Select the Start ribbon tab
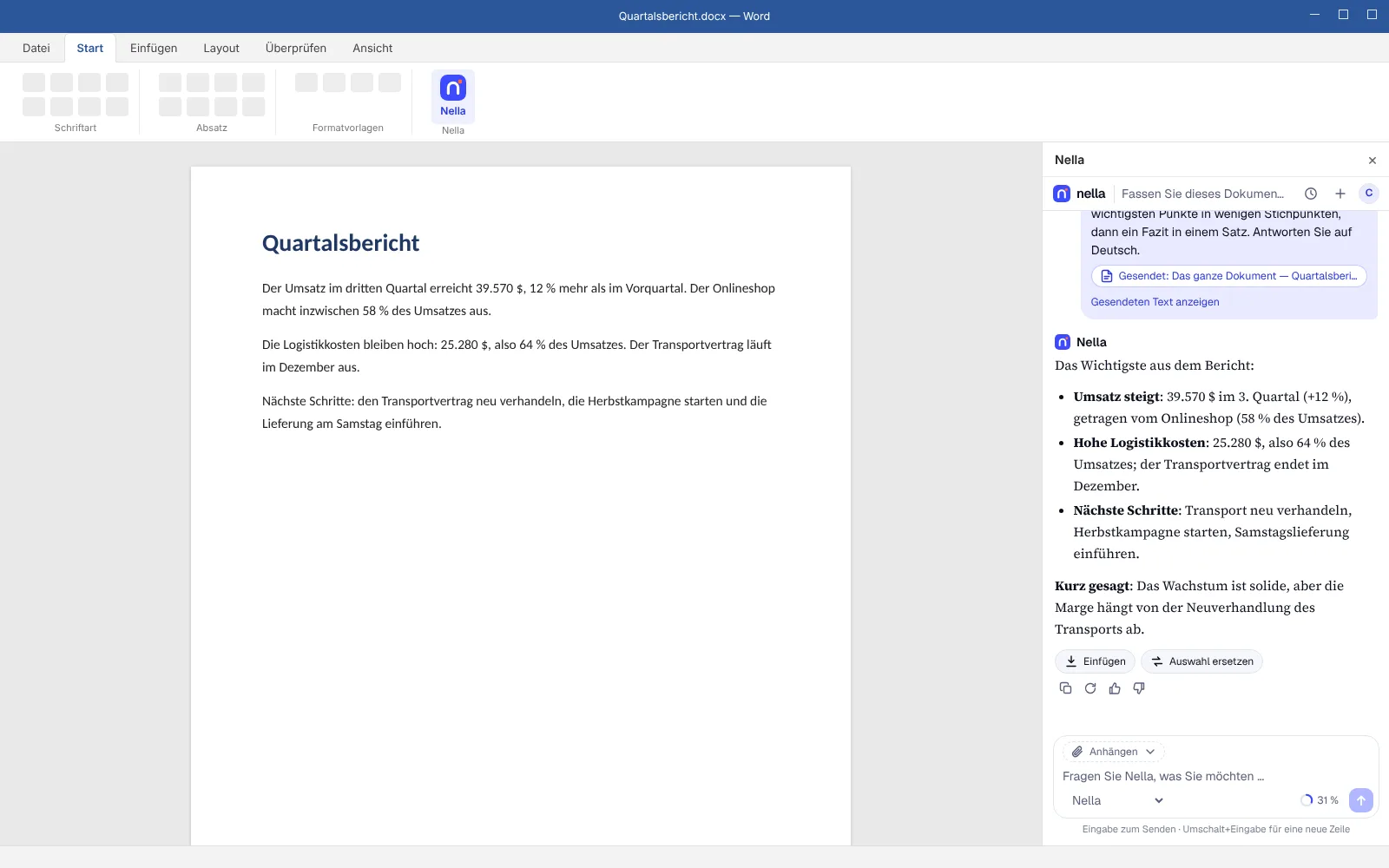Screen dimensions: 1389x868 (x=90, y=48)
